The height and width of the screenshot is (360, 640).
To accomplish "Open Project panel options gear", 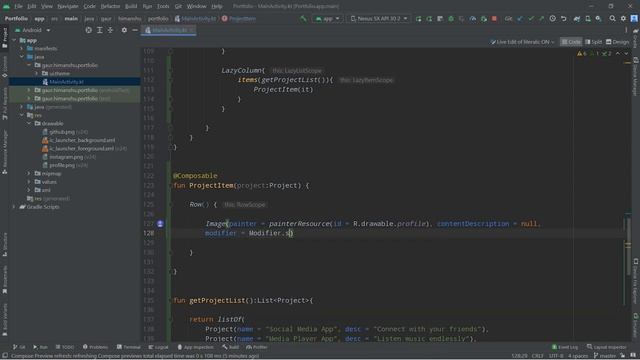I will (124, 30).
